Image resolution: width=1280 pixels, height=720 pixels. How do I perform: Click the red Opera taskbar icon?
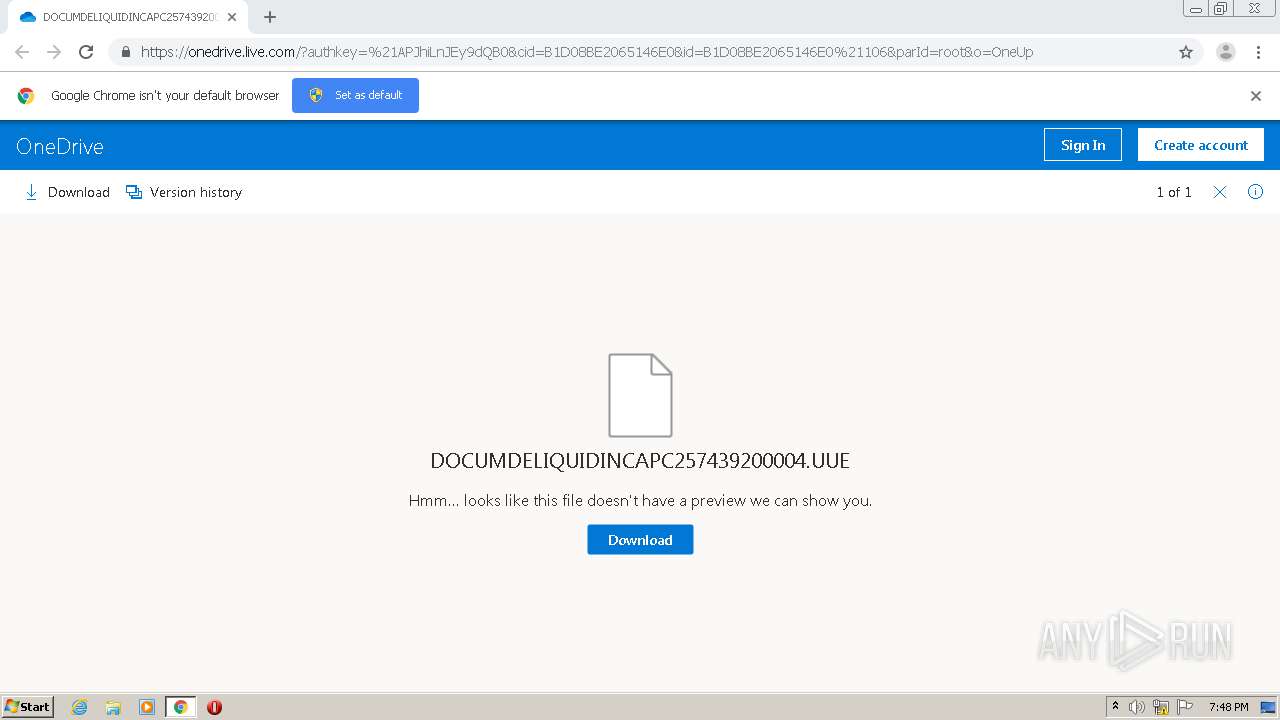point(214,707)
